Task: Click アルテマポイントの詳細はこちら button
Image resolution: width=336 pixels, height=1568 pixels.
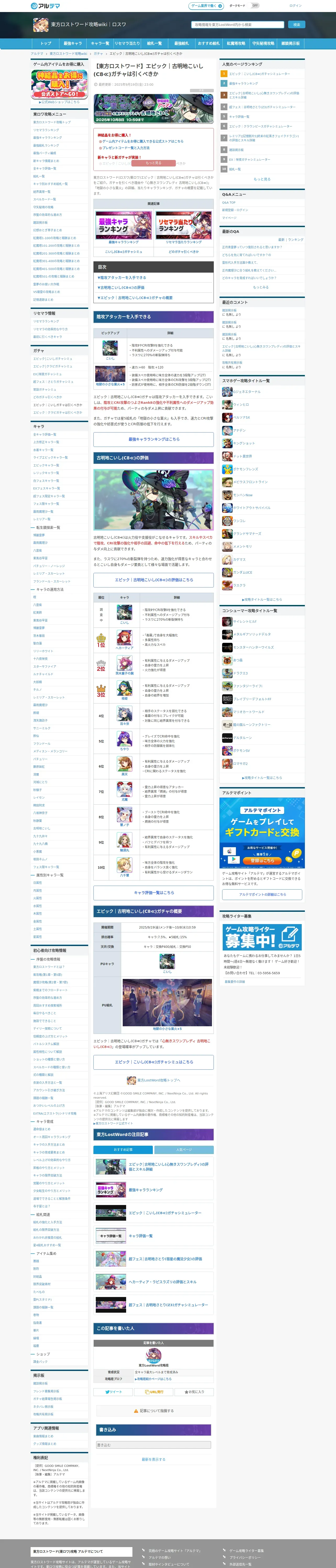Action: click(262, 894)
